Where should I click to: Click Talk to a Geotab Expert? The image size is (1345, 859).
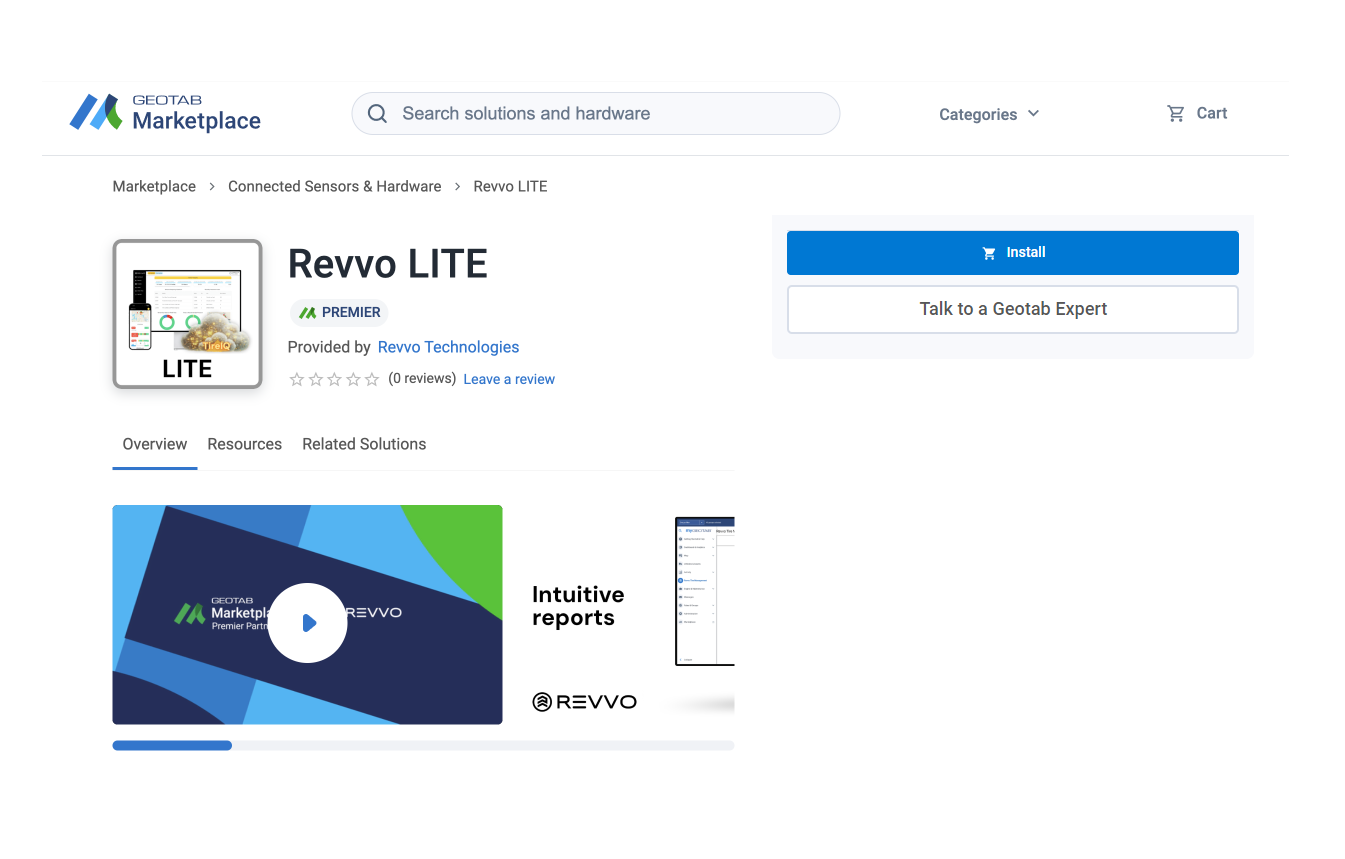click(x=1012, y=309)
